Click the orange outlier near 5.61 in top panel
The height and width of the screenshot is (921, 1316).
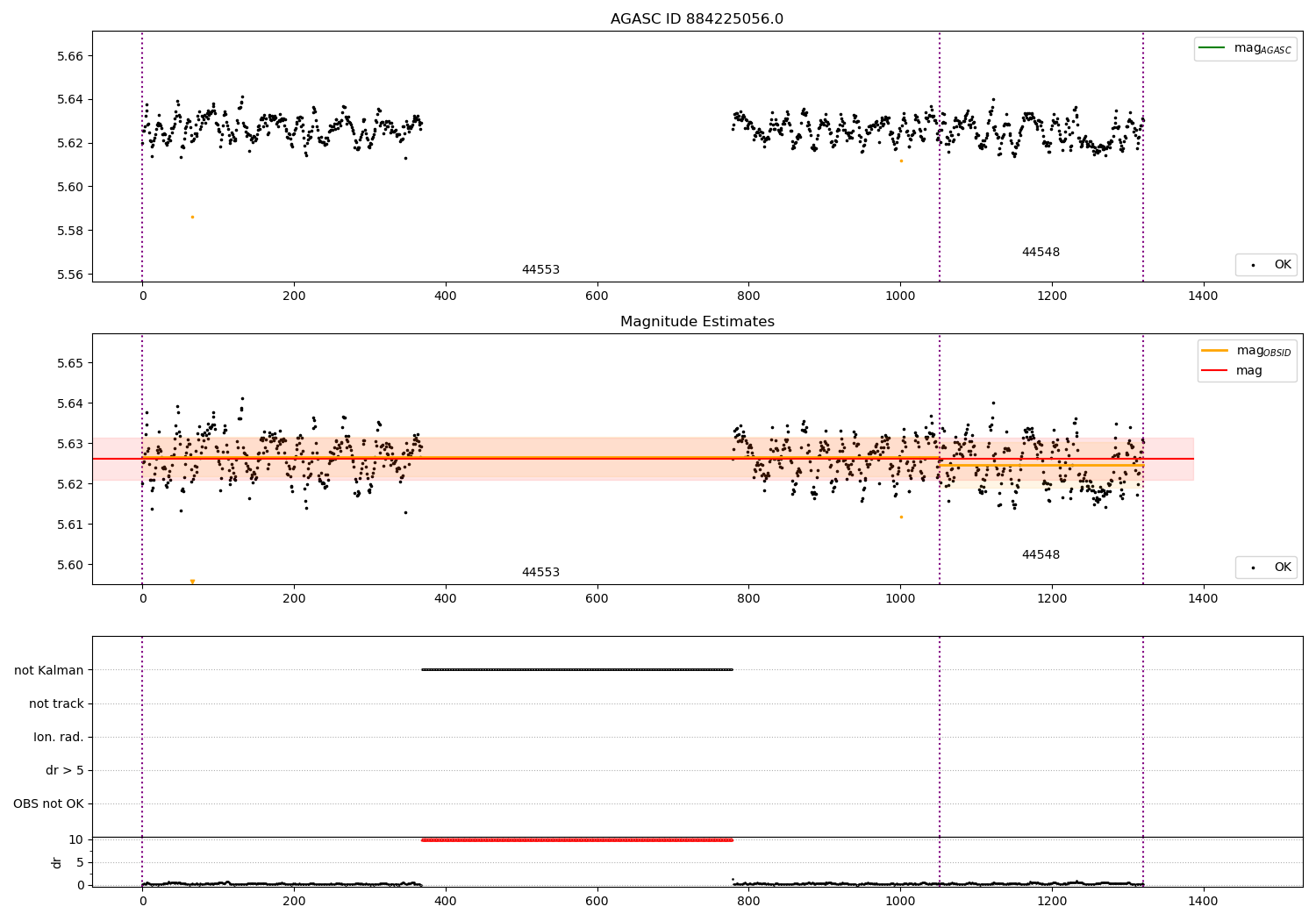point(901,161)
